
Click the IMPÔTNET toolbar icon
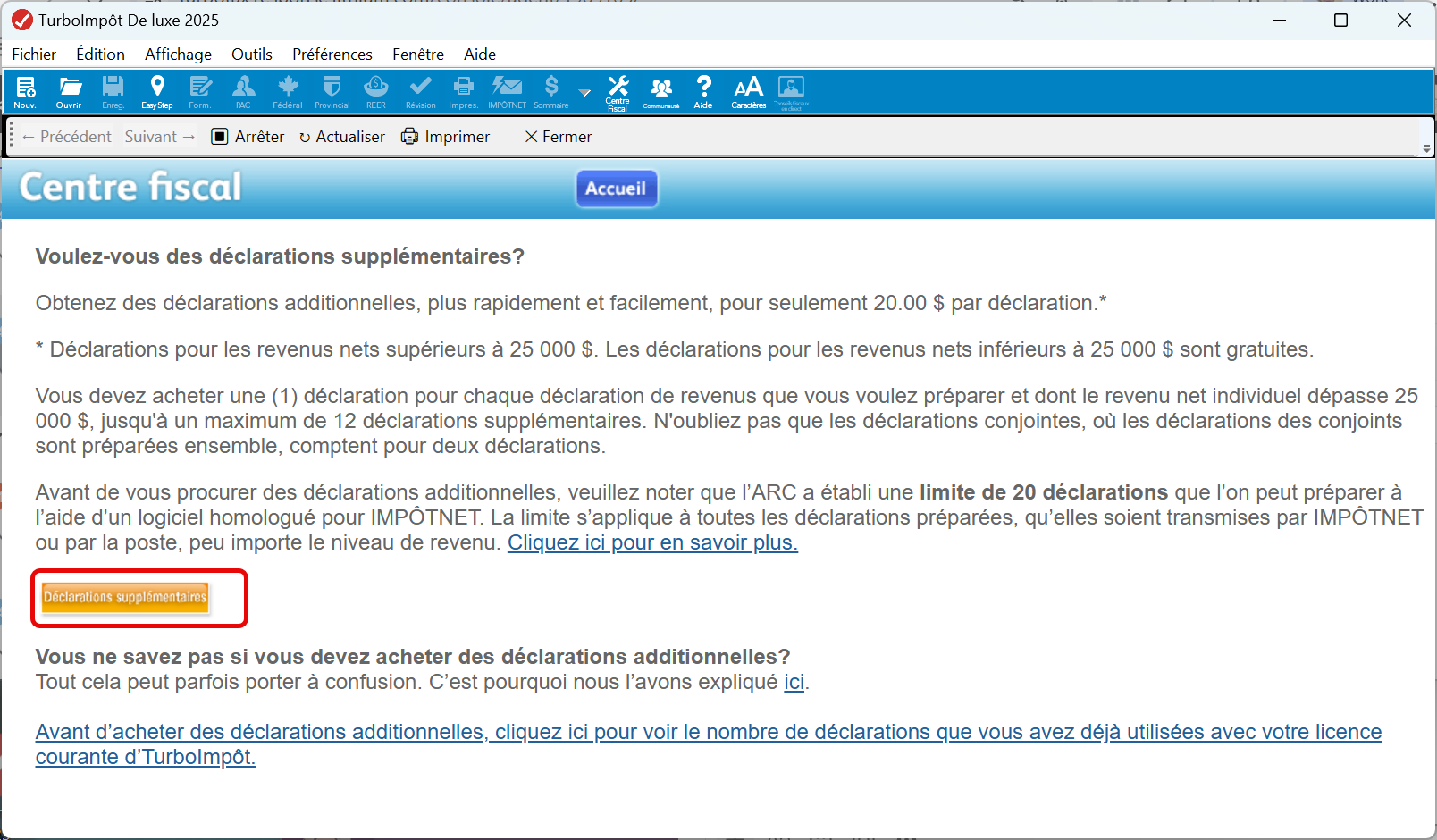507,91
